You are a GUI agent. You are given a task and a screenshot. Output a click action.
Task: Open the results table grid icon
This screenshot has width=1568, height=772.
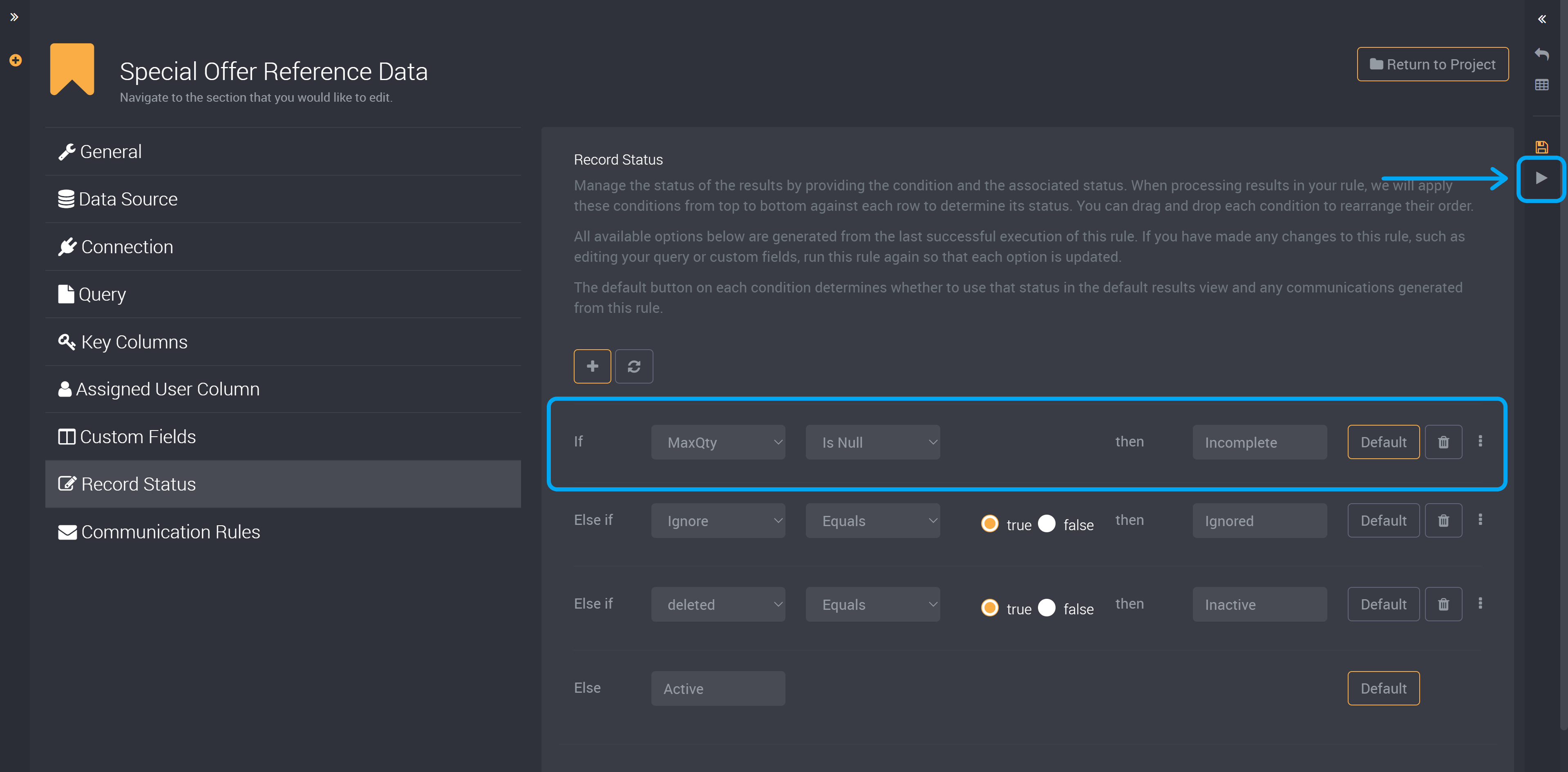pos(1542,85)
